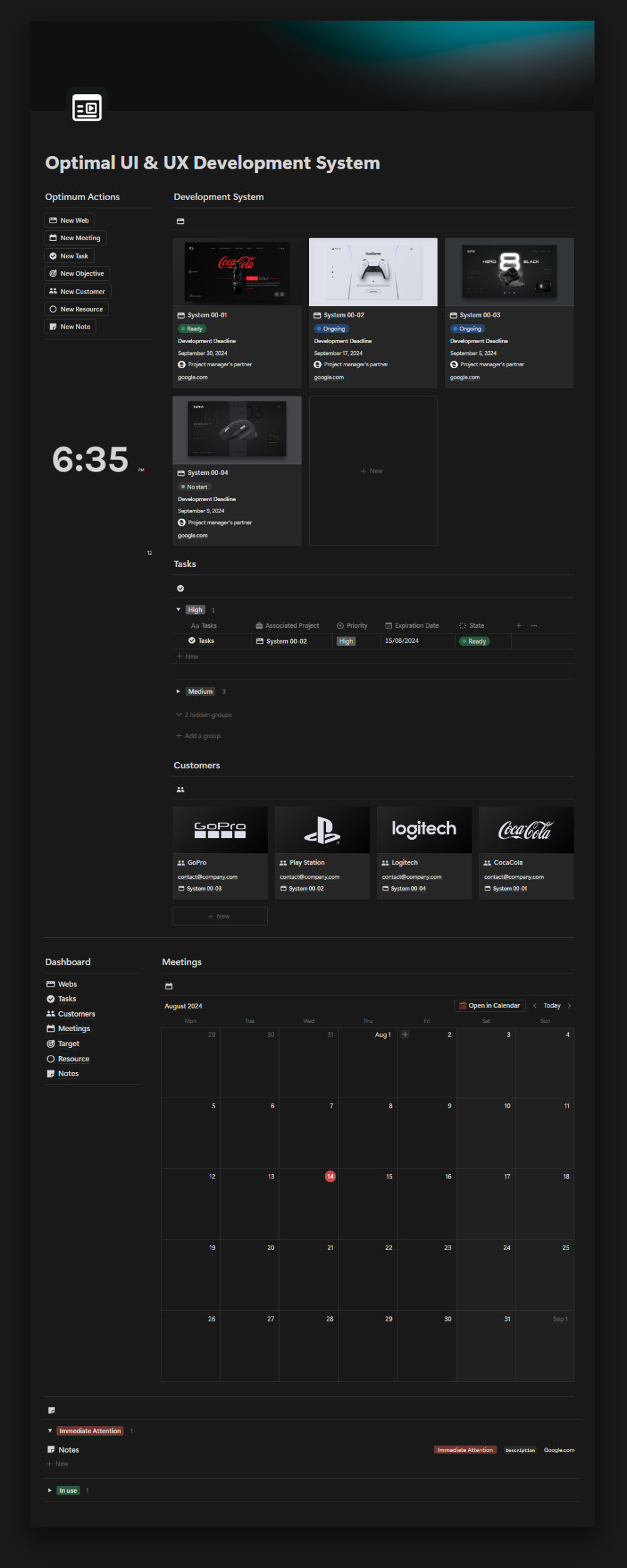This screenshot has width=627, height=1568.
Task: Open the System 00-02 DualSense thumbnail
Action: 373,272
